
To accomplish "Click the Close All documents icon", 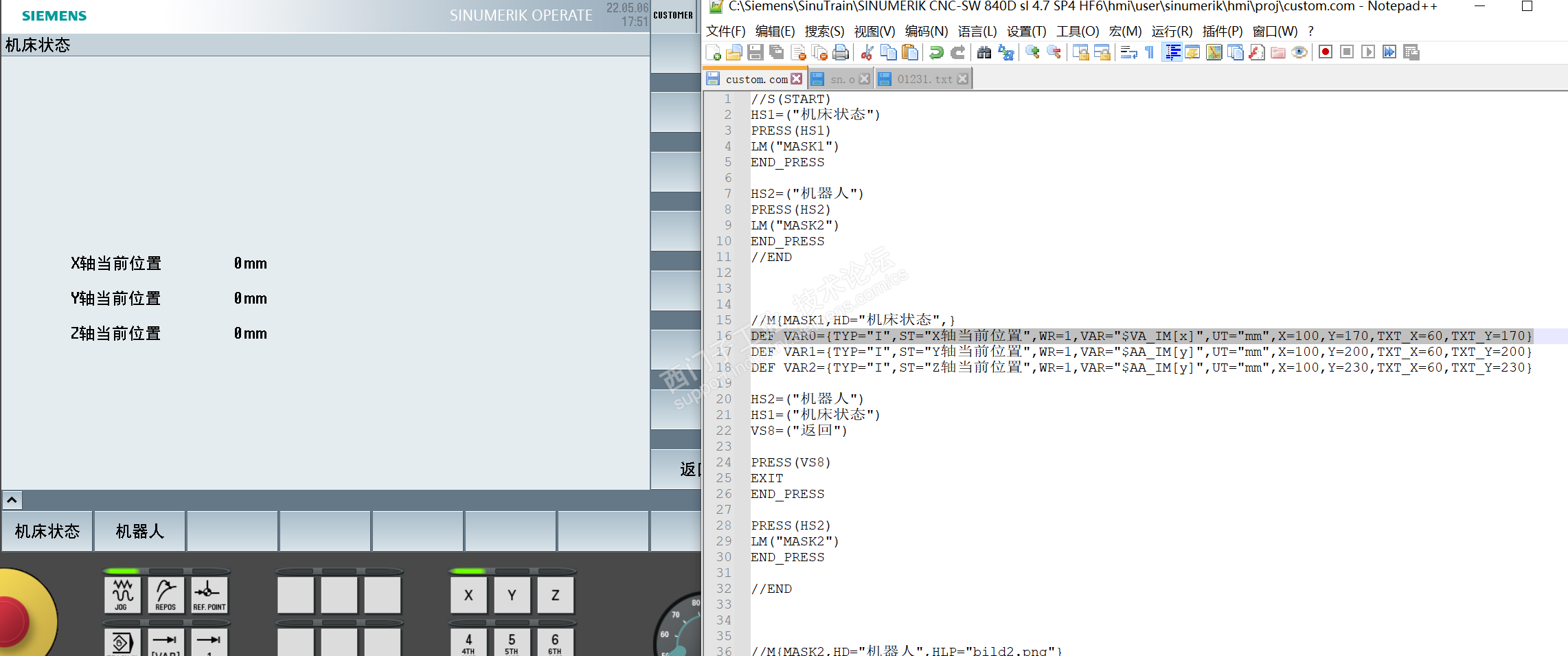I will (819, 53).
